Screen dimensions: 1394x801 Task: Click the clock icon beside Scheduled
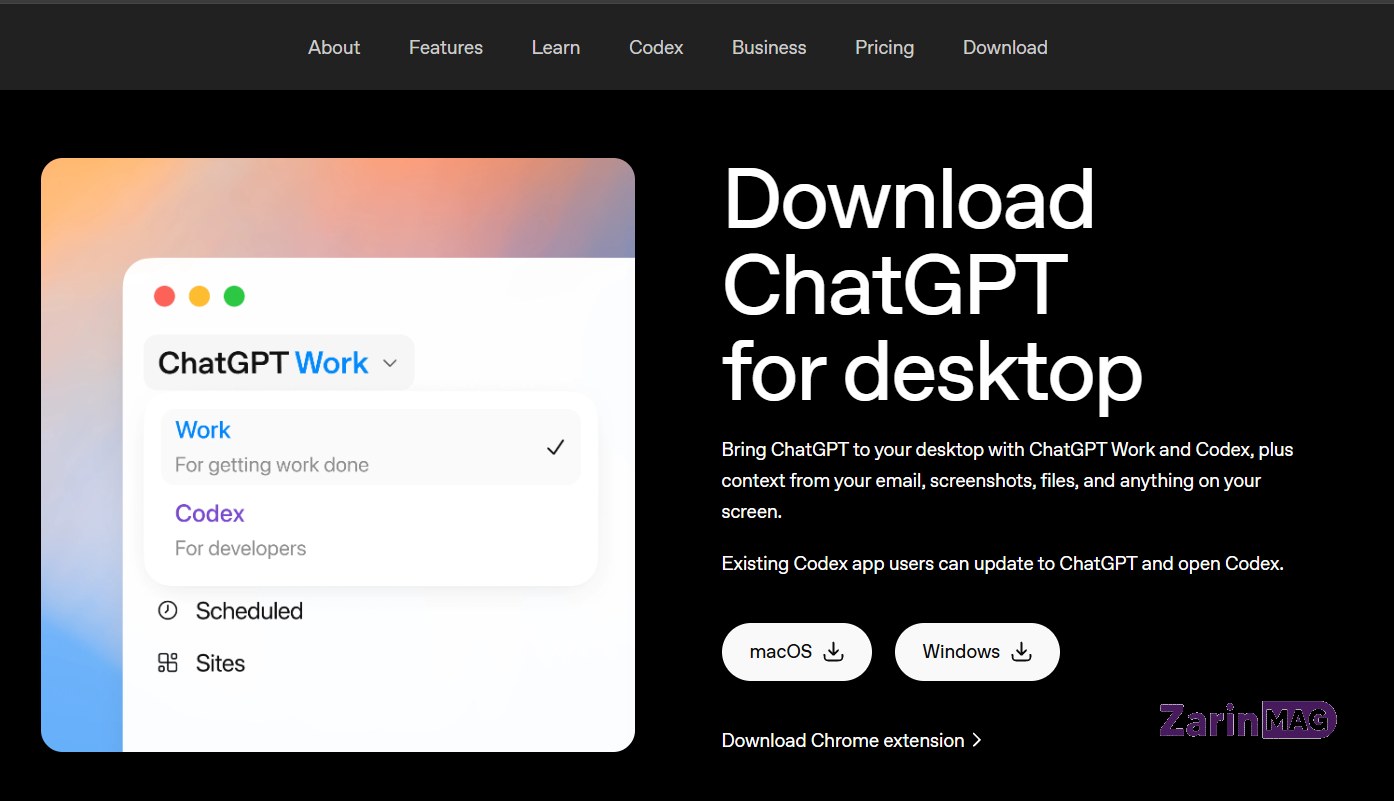coord(168,611)
